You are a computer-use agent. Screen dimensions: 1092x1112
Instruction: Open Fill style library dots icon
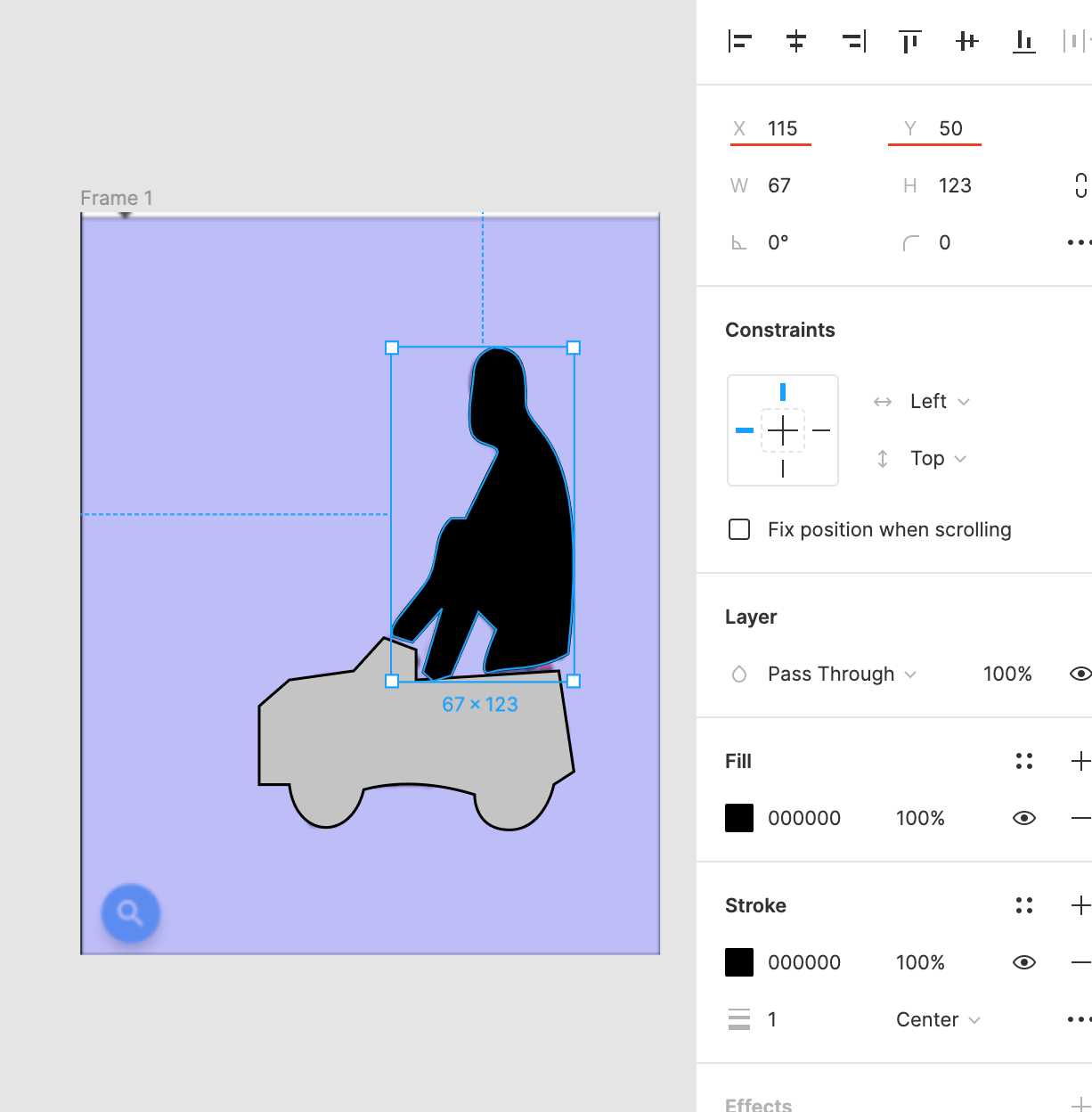tap(1024, 761)
